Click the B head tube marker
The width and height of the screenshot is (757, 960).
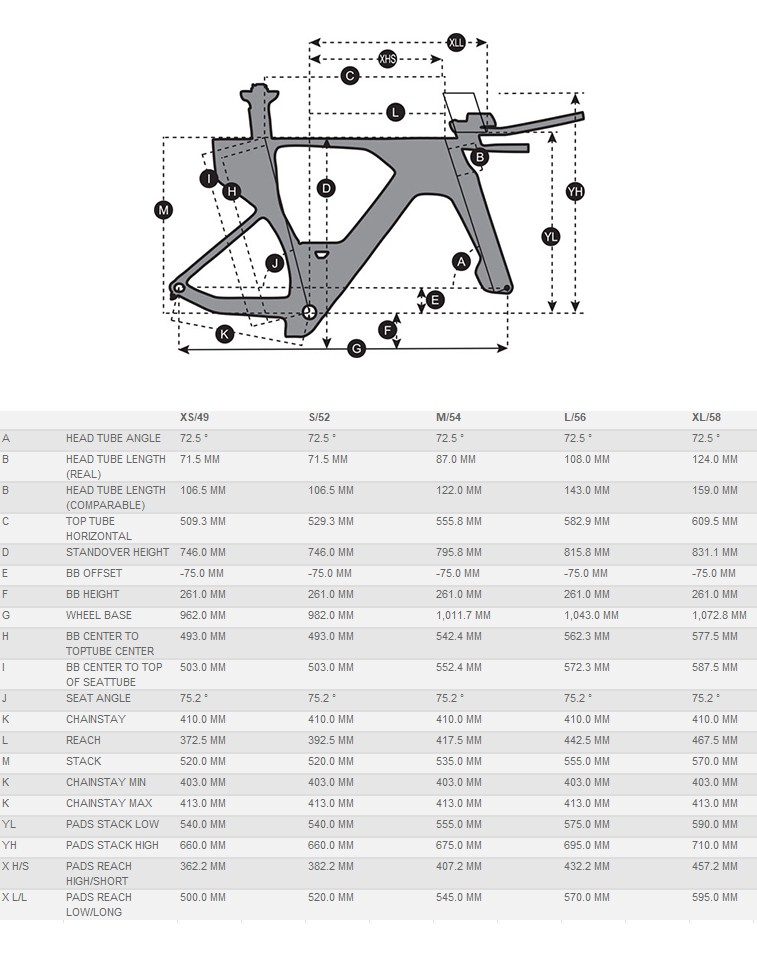[x=480, y=157]
